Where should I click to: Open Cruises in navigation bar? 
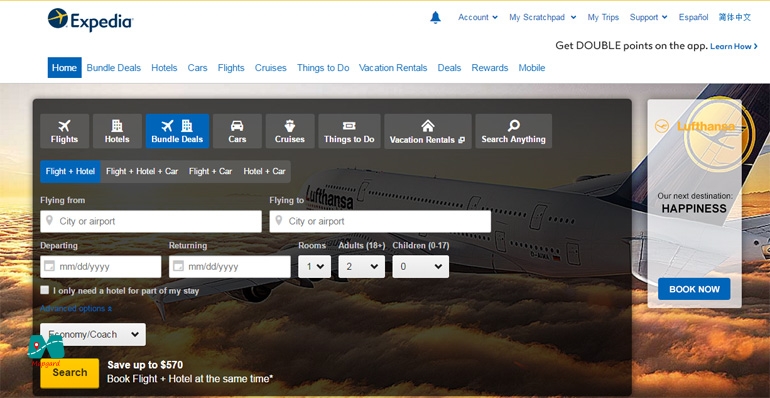click(271, 68)
